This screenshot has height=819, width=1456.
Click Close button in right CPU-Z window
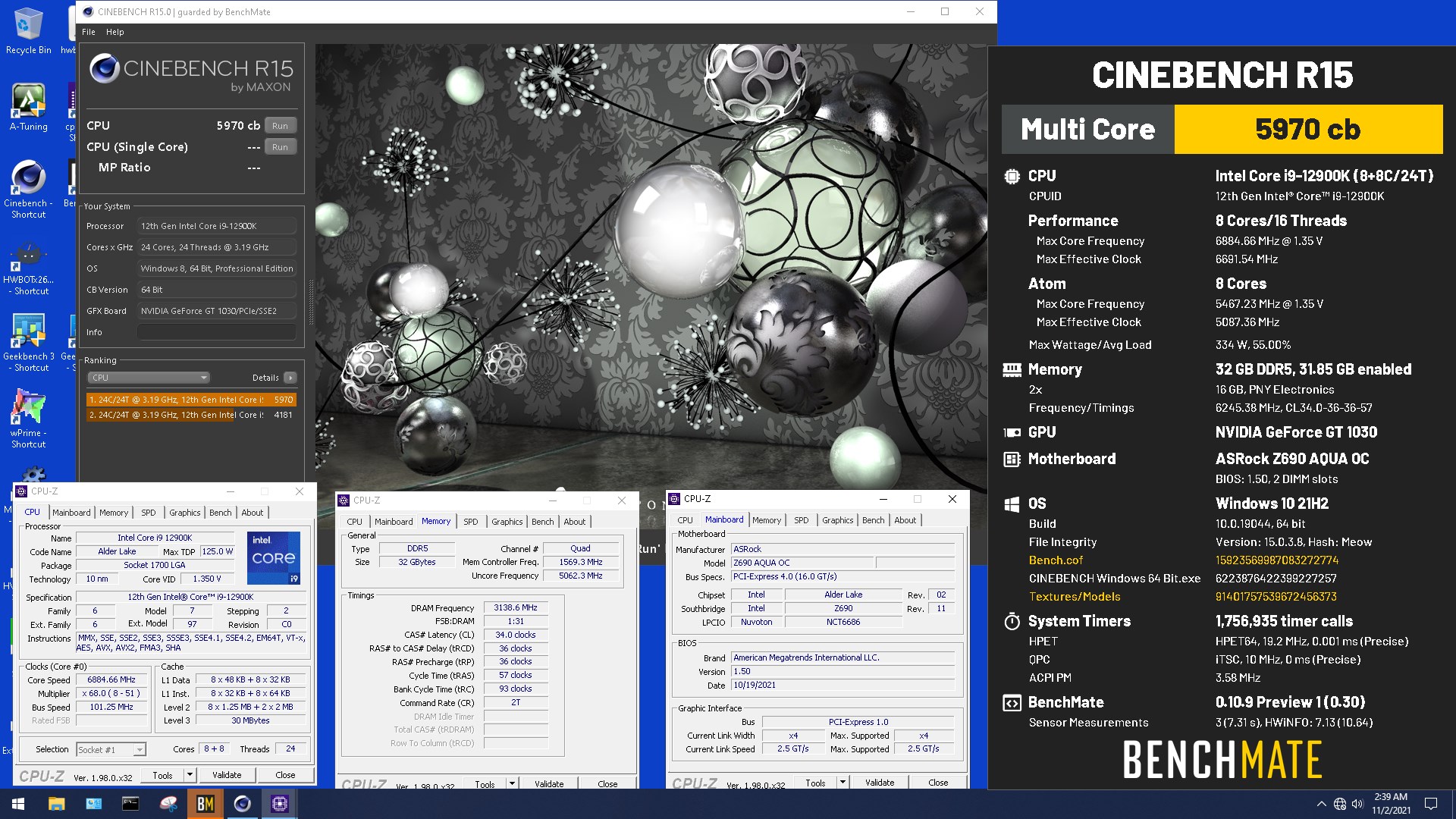click(x=938, y=783)
